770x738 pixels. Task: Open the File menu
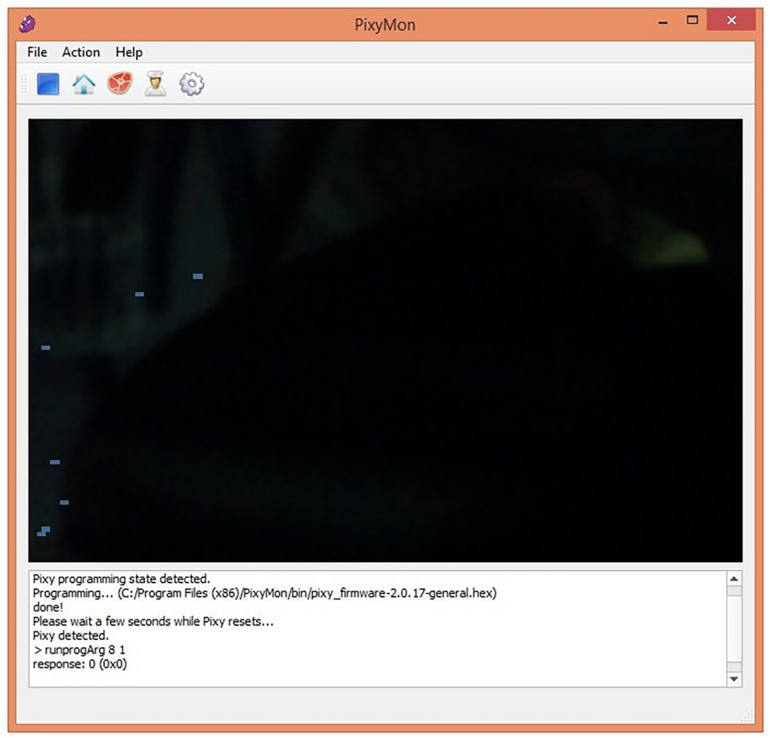(x=37, y=52)
